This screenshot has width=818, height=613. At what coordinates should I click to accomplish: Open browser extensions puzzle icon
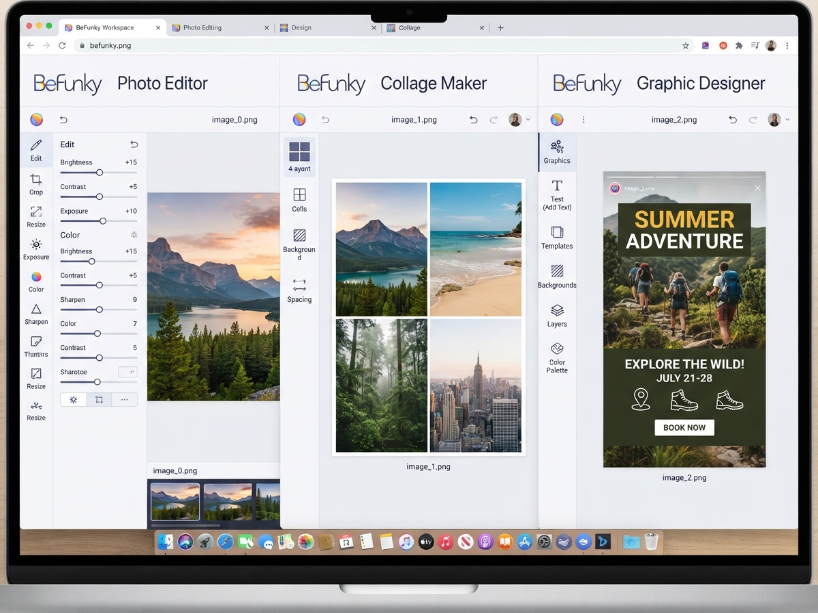coord(739,45)
